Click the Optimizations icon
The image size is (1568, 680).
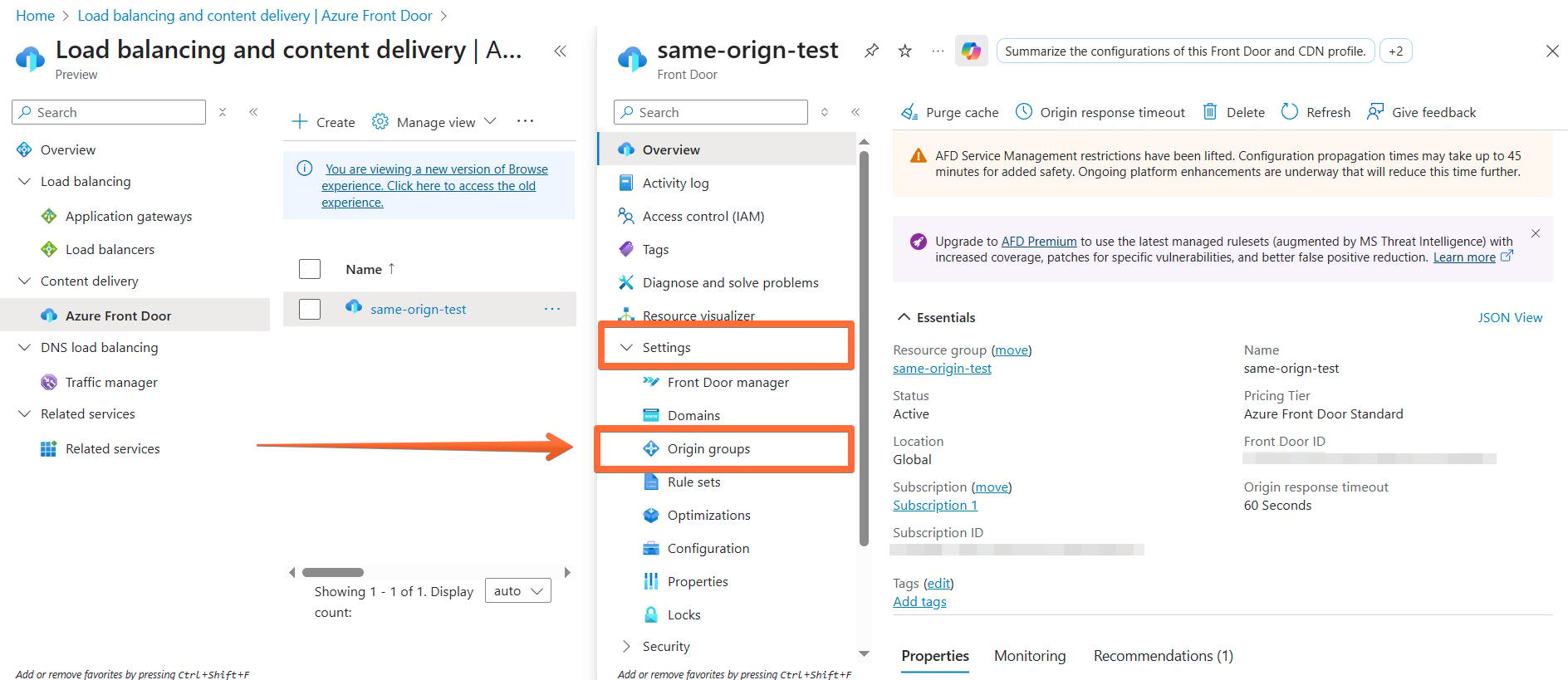tap(651, 515)
